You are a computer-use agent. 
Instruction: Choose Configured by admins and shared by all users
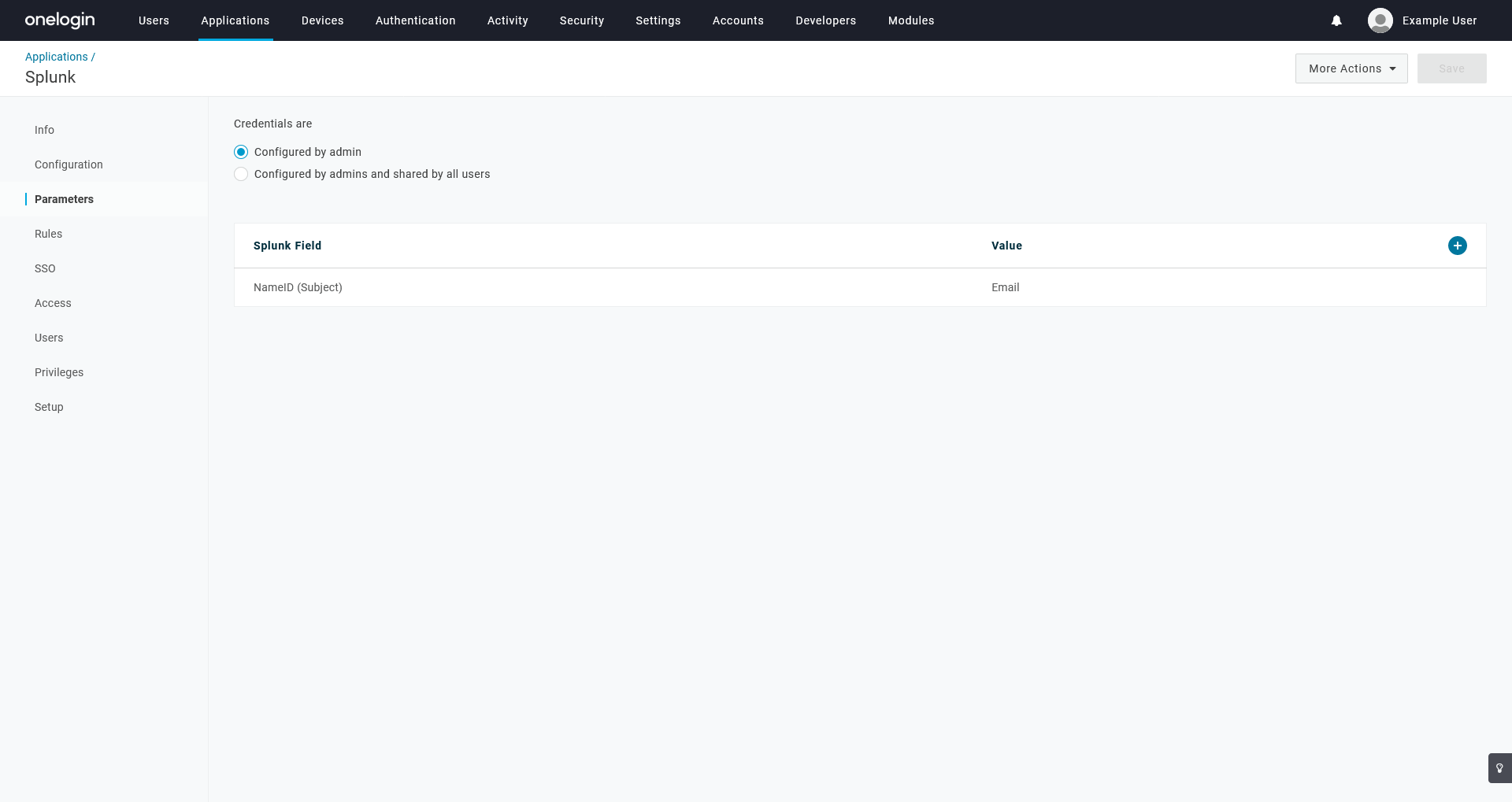tap(241, 174)
